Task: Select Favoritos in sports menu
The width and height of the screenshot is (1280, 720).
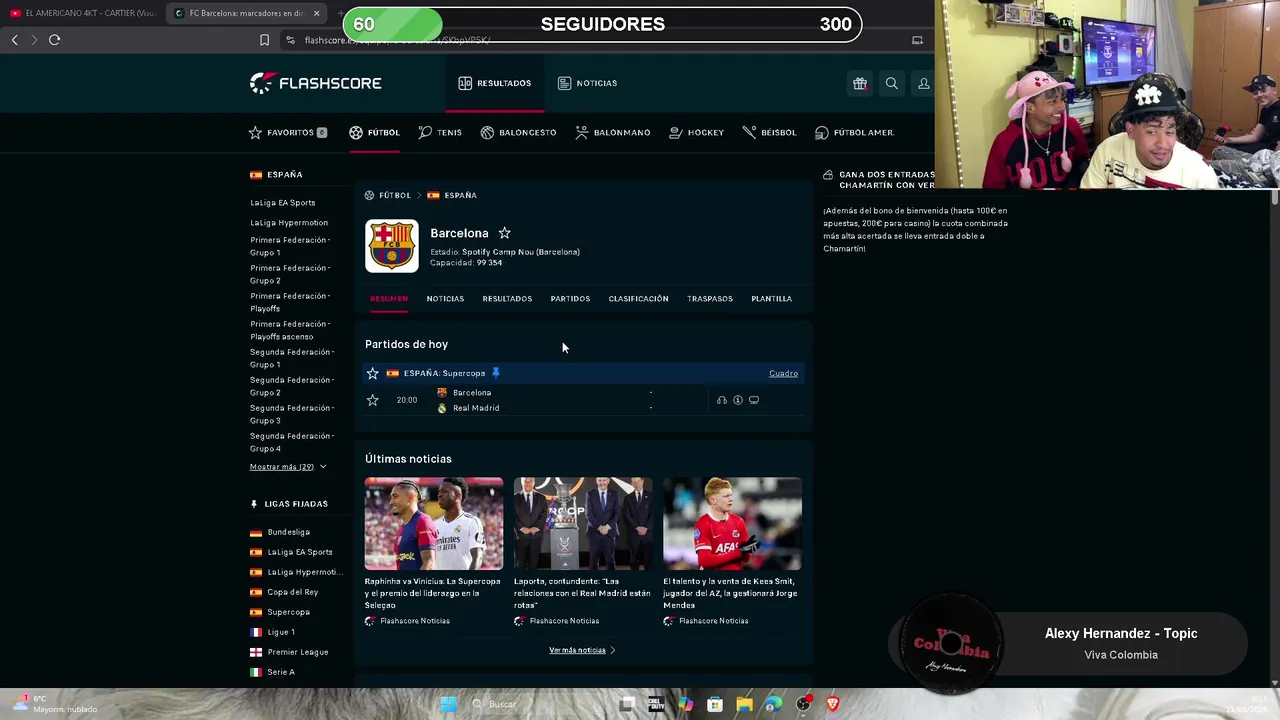Action: coord(288,132)
